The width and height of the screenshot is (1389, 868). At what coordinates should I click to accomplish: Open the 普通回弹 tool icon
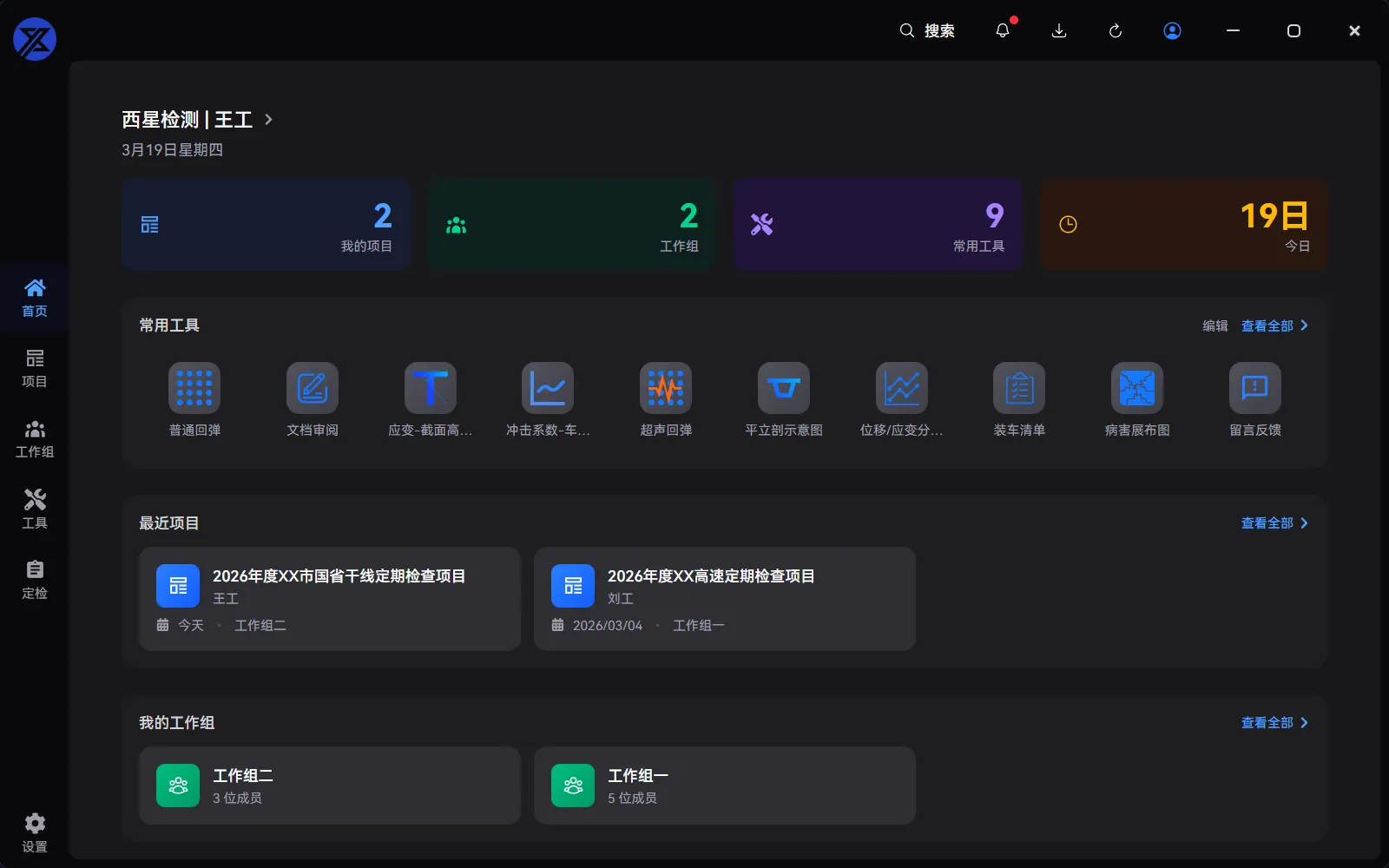click(x=194, y=388)
